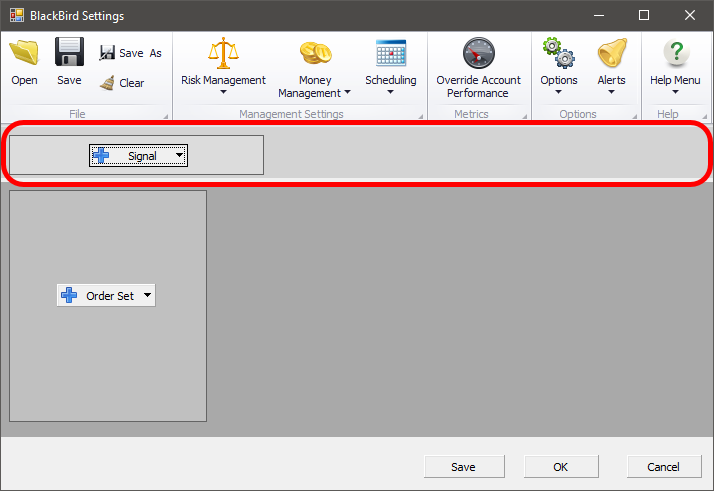The image size is (714, 491).
Task: Expand Options dropdown arrow
Action: [x=558, y=92]
